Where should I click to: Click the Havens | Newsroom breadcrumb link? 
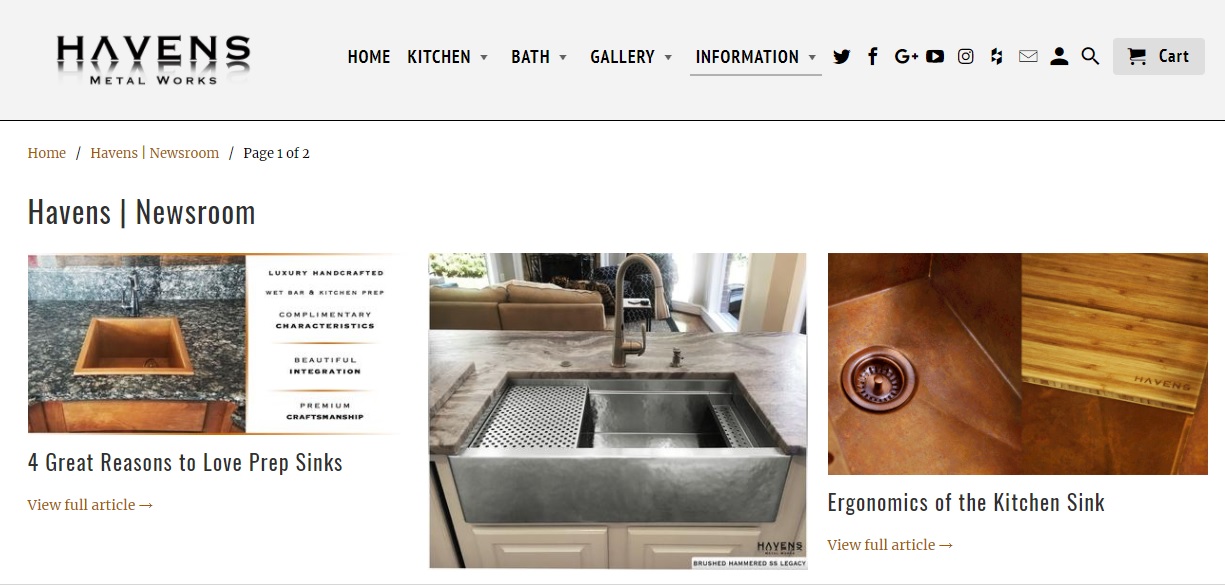pos(154,153)
